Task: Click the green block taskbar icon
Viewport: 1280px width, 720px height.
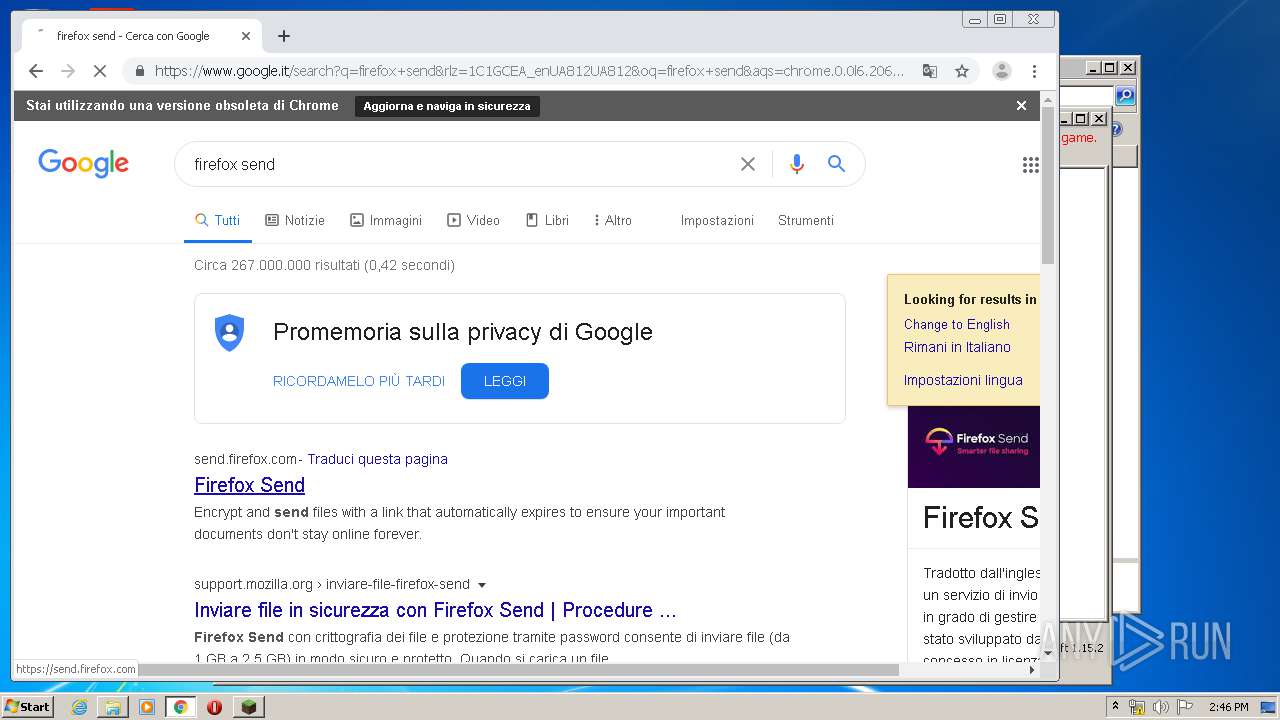Action: tap(248, 707)
